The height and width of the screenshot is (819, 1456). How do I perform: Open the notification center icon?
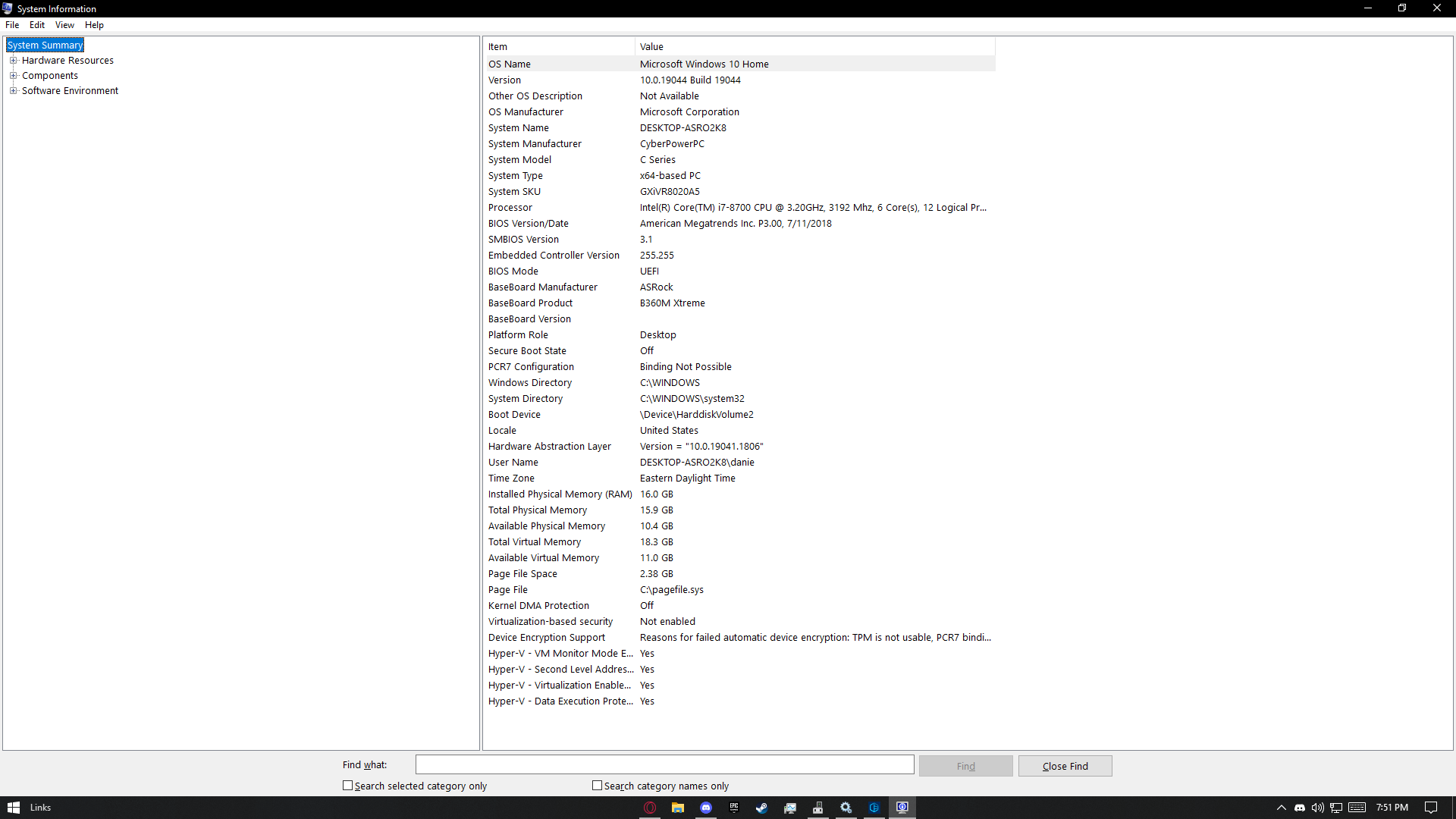pos(1431,808)
